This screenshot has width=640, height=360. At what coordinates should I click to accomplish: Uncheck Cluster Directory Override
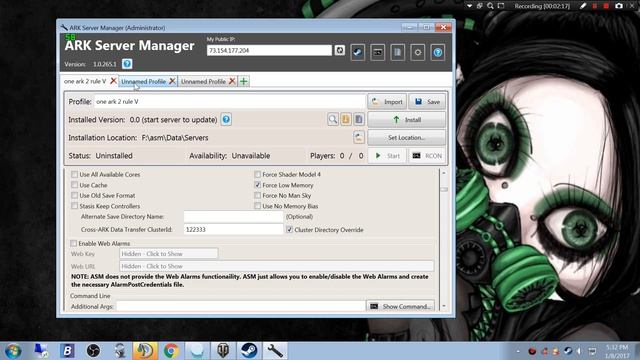click(289, 230)
